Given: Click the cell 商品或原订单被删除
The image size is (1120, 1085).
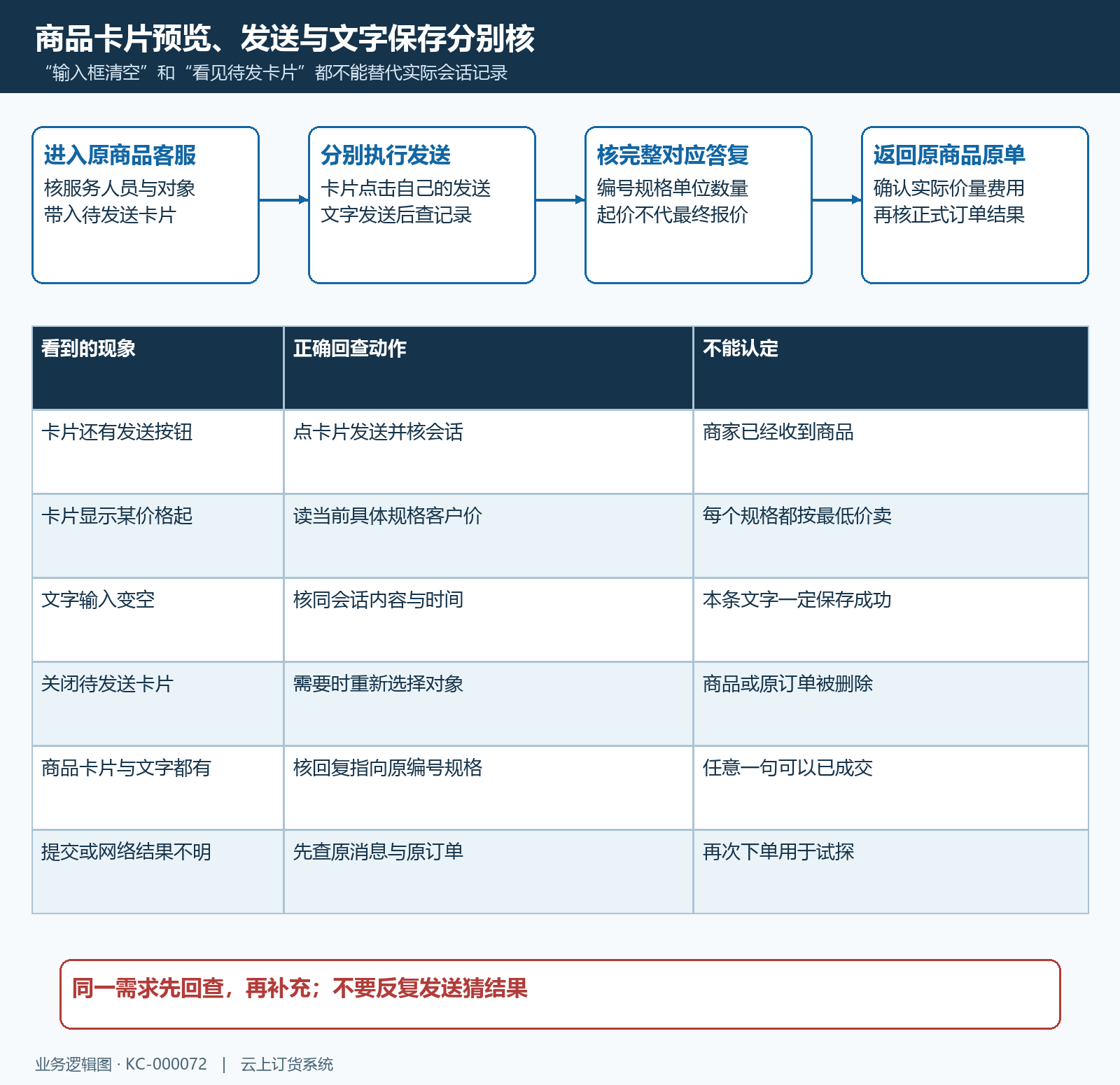Looking at the screenshot, I should (891, 703).
